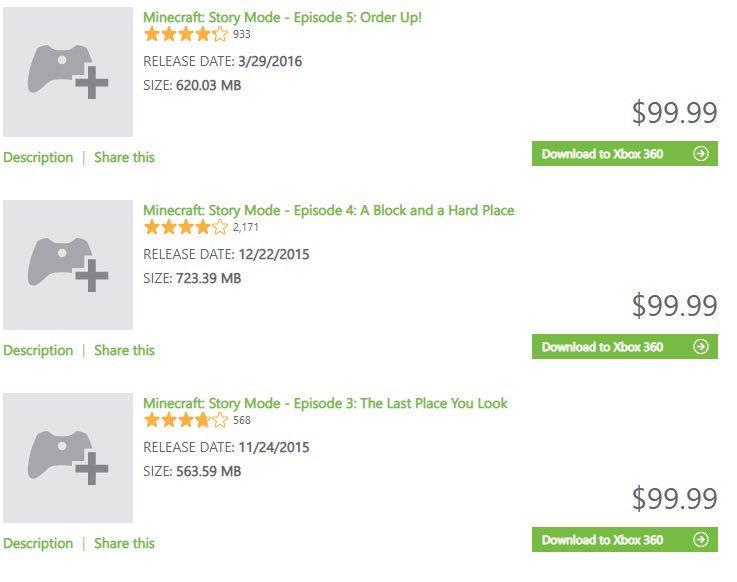The height and width of the screenshot is (582, 737).
Task: Click the Episode 4 controller placeholder thumbnail
Action: tap(68, 265)
